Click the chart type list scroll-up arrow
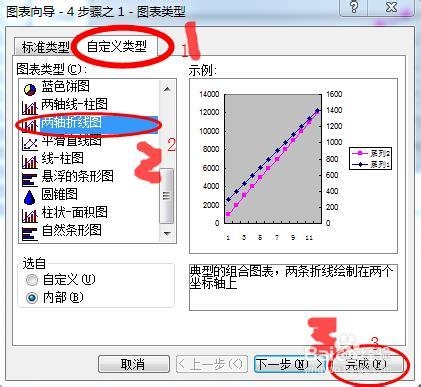 (167, 89)
